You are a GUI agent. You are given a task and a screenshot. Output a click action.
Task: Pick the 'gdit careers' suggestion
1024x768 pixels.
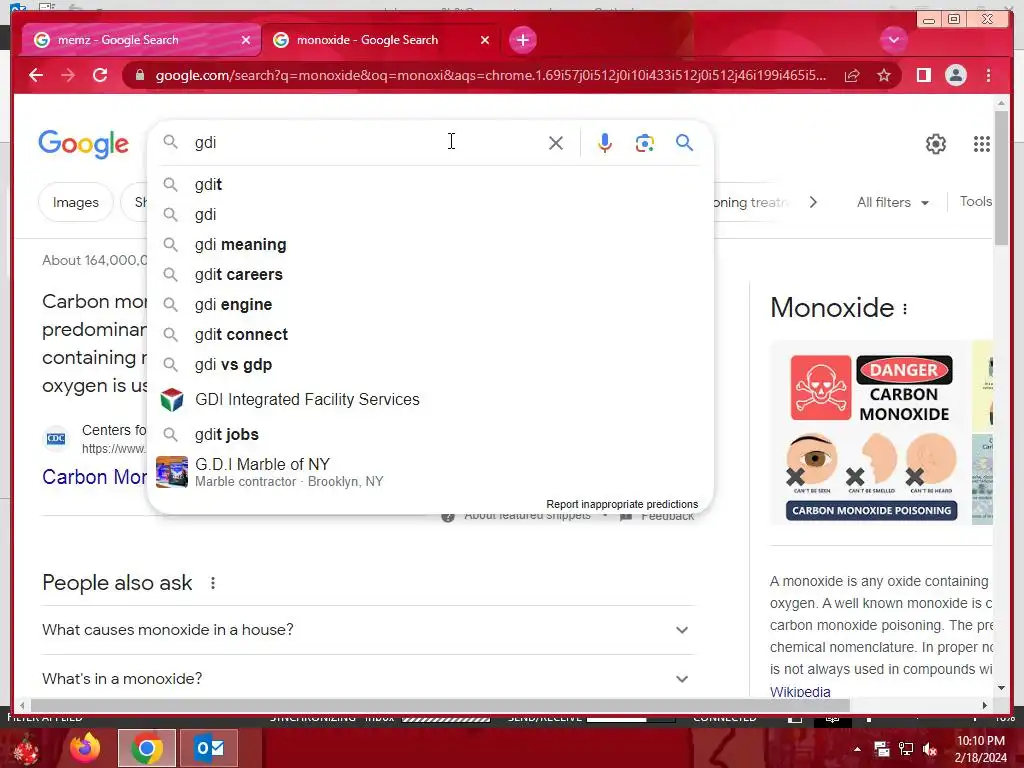430,275
